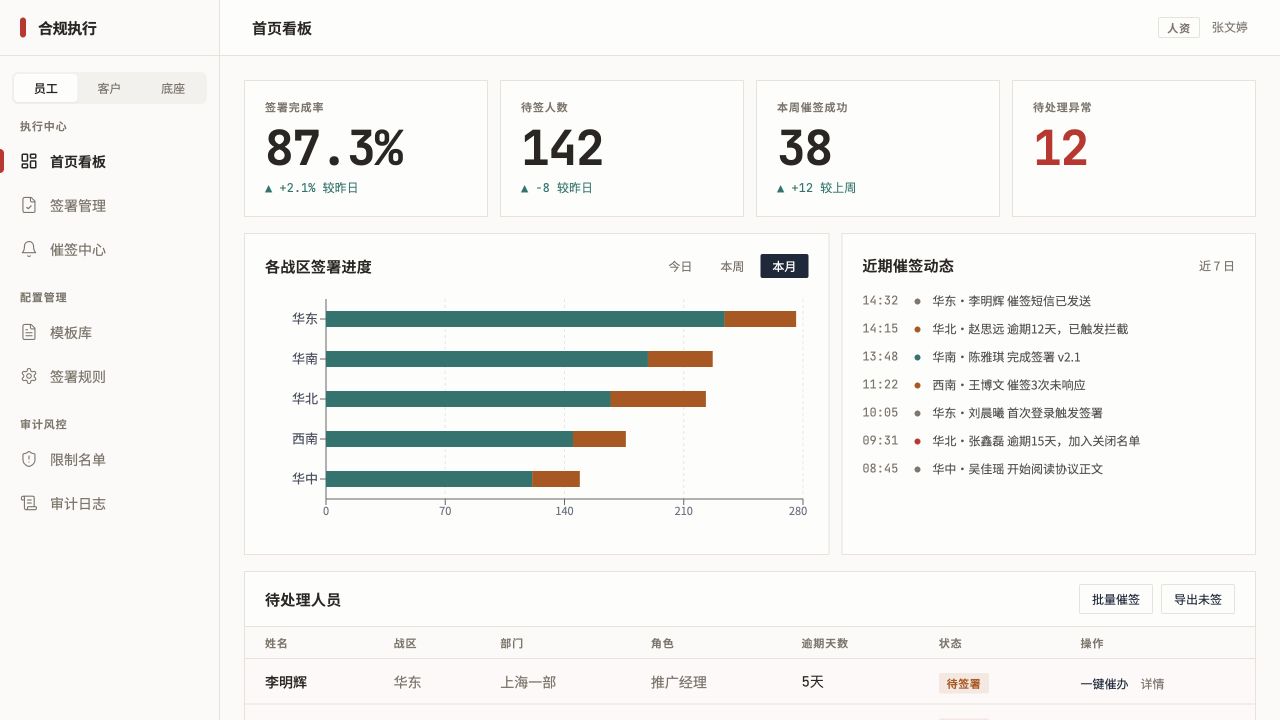Viewport: 1280px width, 720px height.
Task: Click the 待签署 status badge for 李明辉
Action: [x=964, y=684]
